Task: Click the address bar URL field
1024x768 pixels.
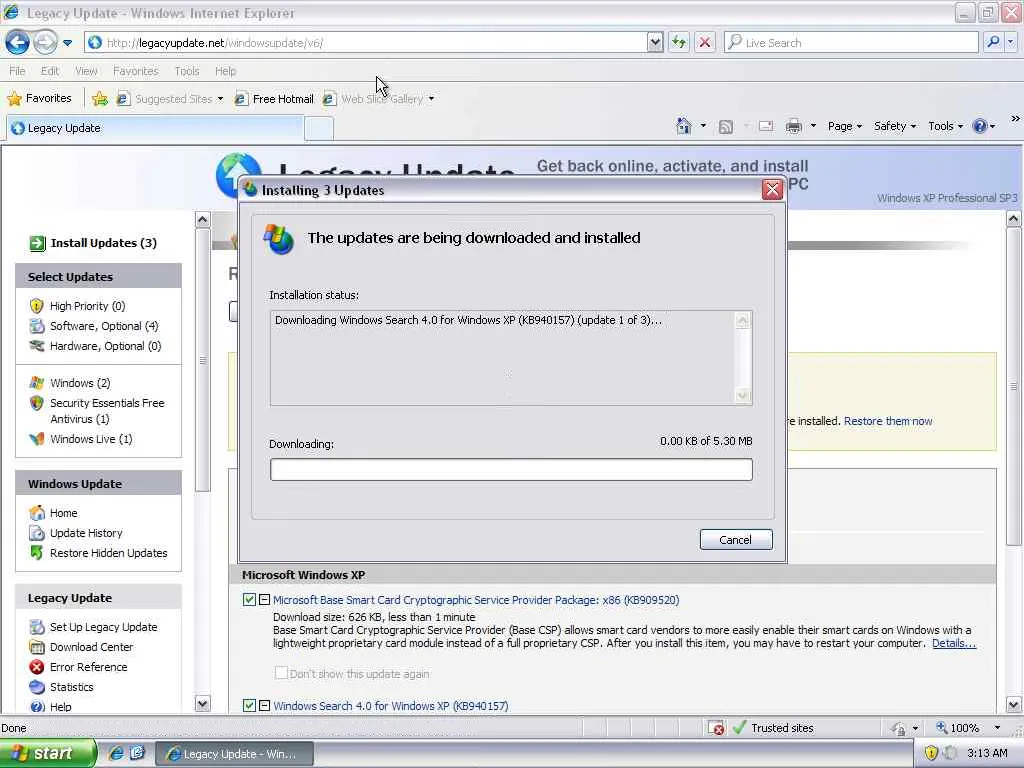Action: (366, 43)
